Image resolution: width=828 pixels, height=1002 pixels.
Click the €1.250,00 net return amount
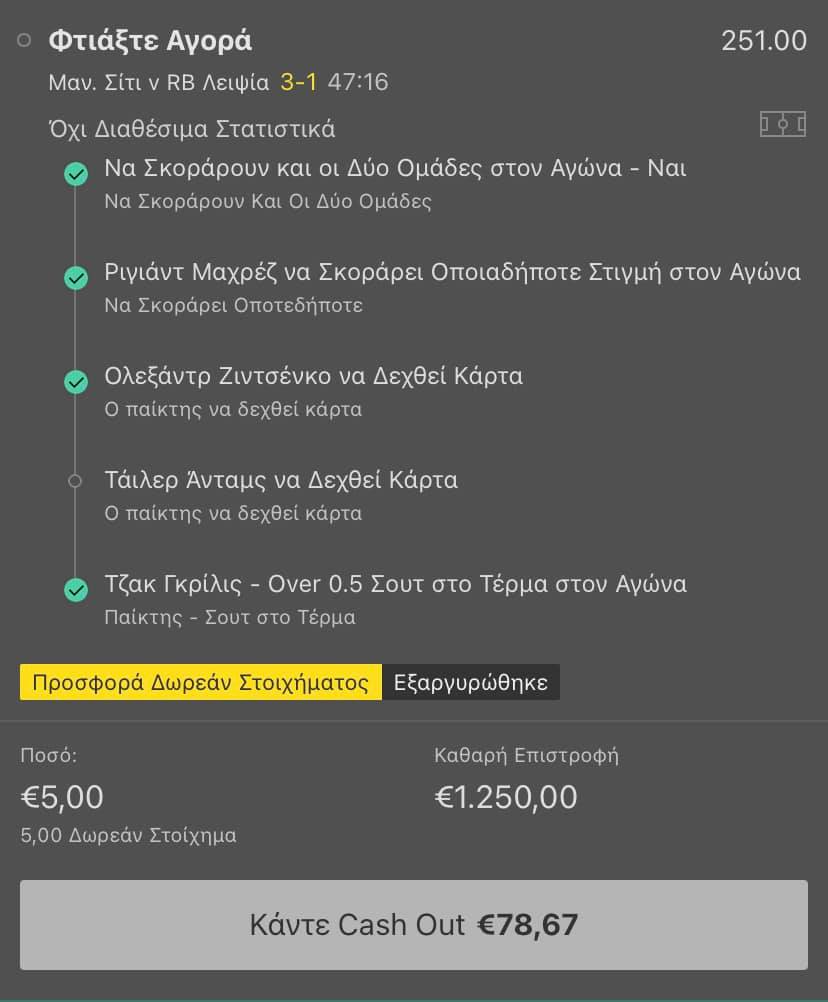click(x=506, y=797)
